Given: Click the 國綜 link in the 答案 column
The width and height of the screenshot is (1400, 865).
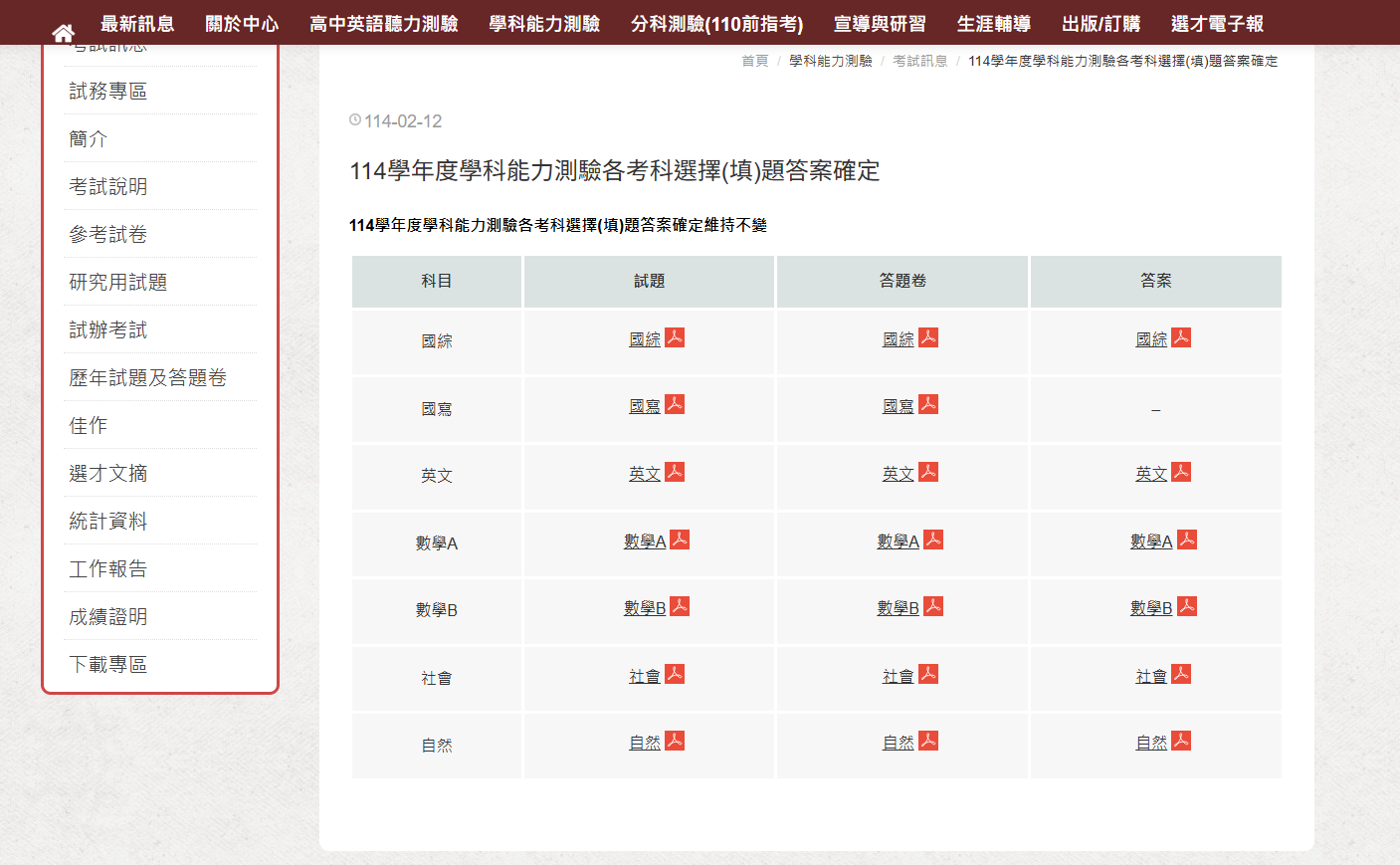Looking at the screenshot, I should (1152, 337).
